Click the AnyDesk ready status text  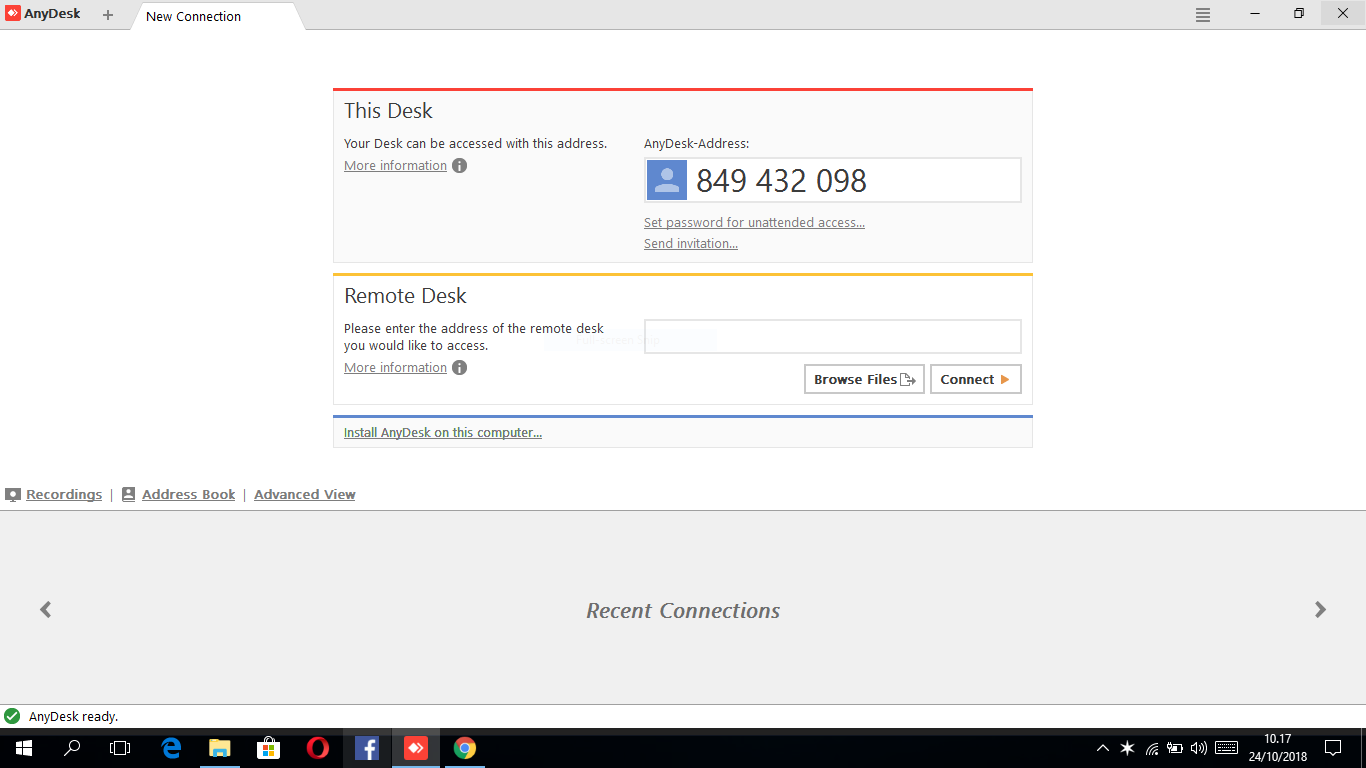pos(73,717)
